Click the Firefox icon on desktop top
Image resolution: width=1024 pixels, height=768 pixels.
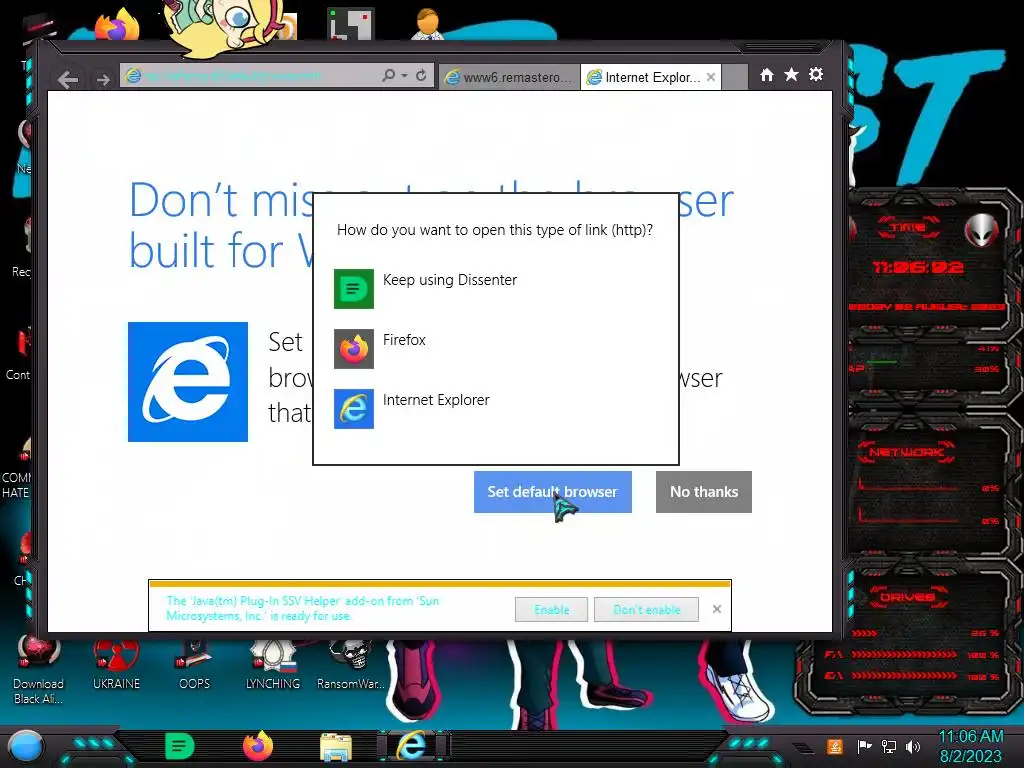point(117,26)
